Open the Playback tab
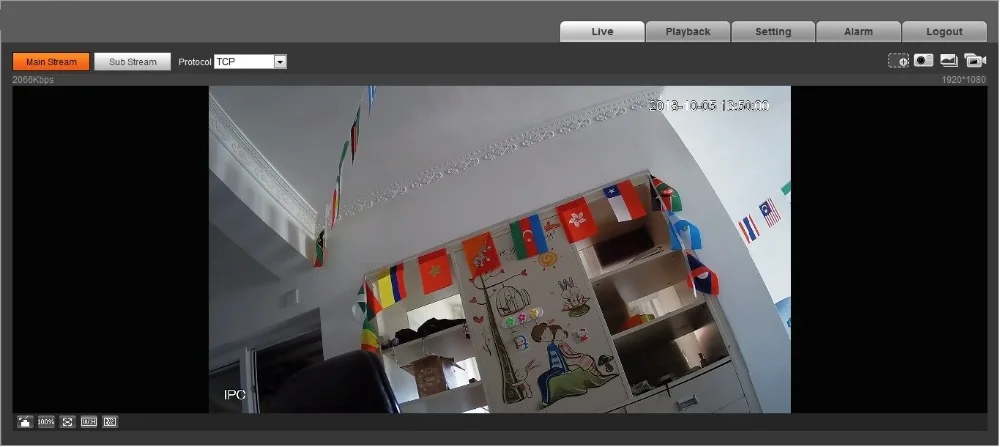This screenshot has width=1000, height=447. tap(688, 31)
